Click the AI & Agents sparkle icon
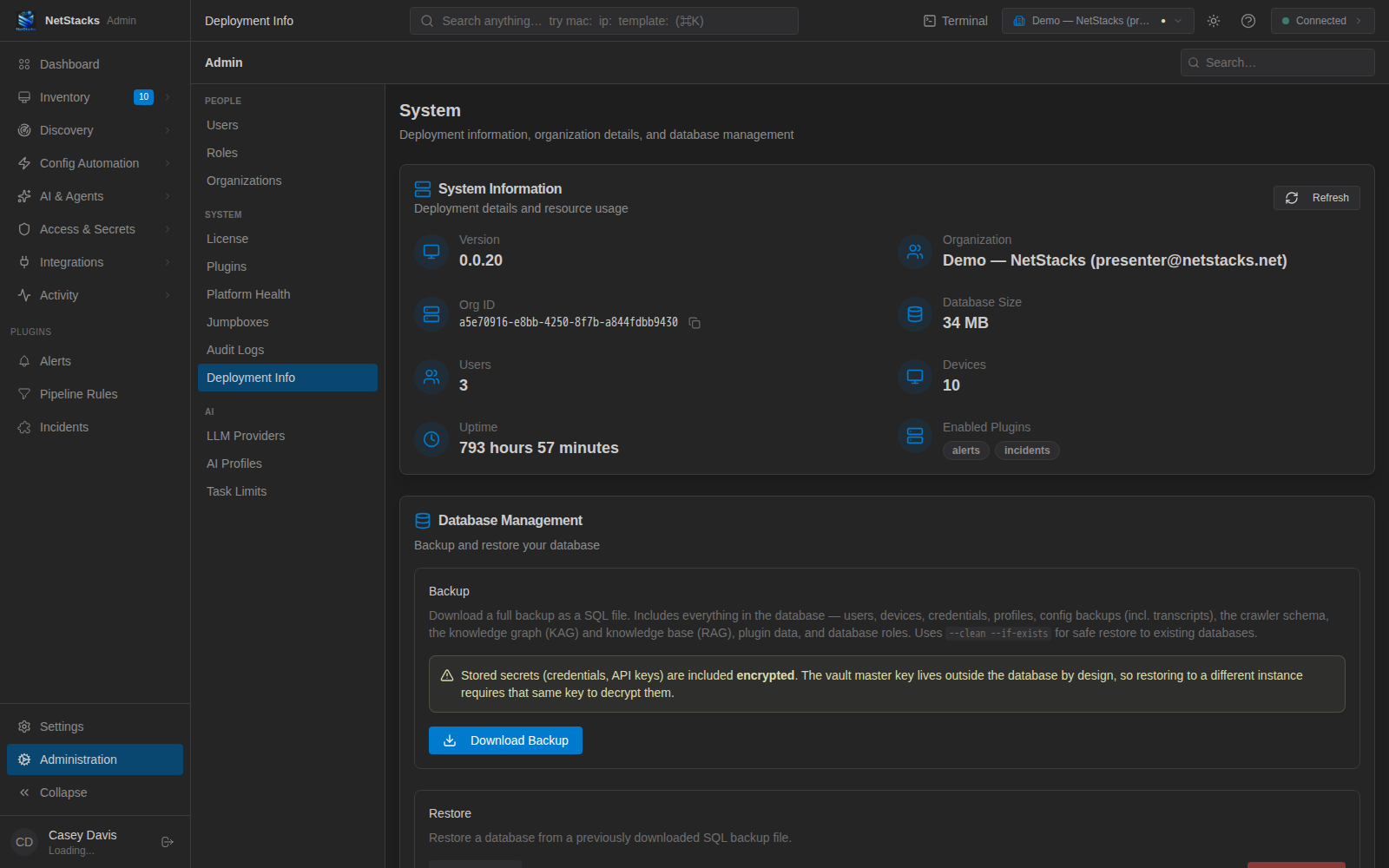This screenshot has width=1389, height=868. point(24,196)
